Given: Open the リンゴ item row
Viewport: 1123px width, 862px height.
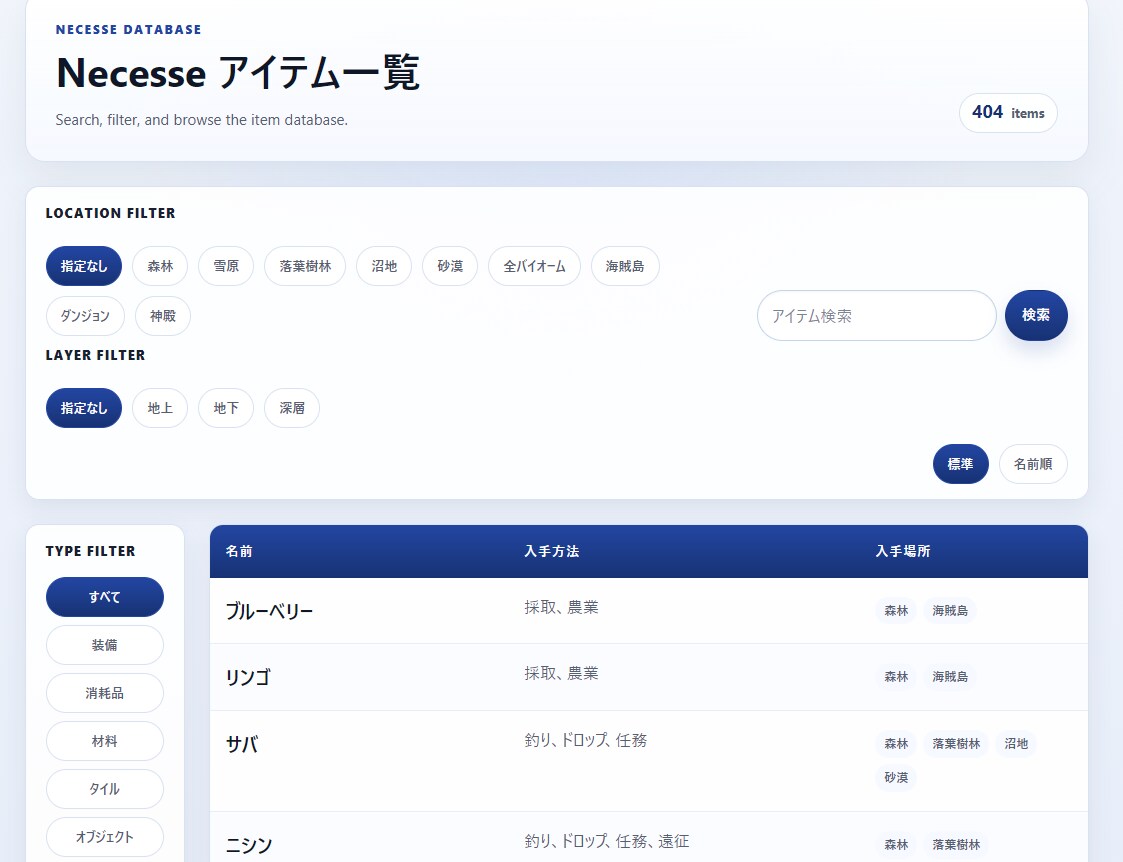Looking at the screenshot, I should [648, 677].
